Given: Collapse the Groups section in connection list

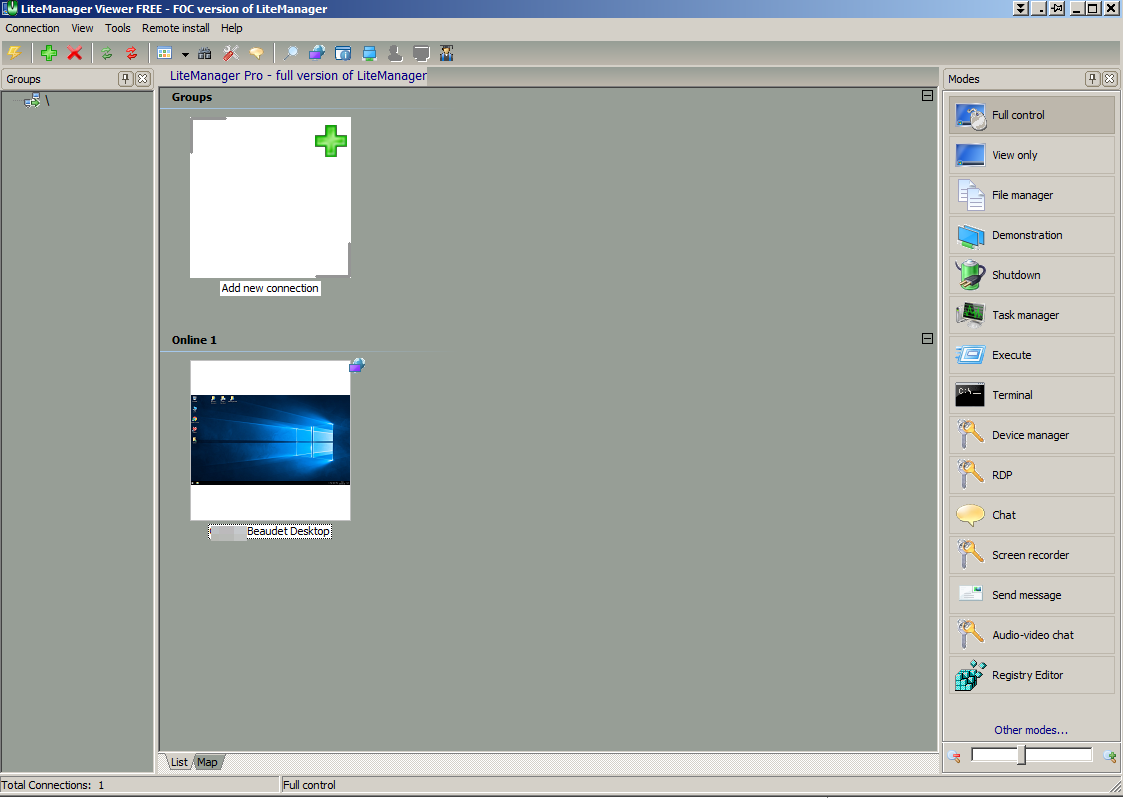Looking at the screenshot, I should [x=927, y=96].
